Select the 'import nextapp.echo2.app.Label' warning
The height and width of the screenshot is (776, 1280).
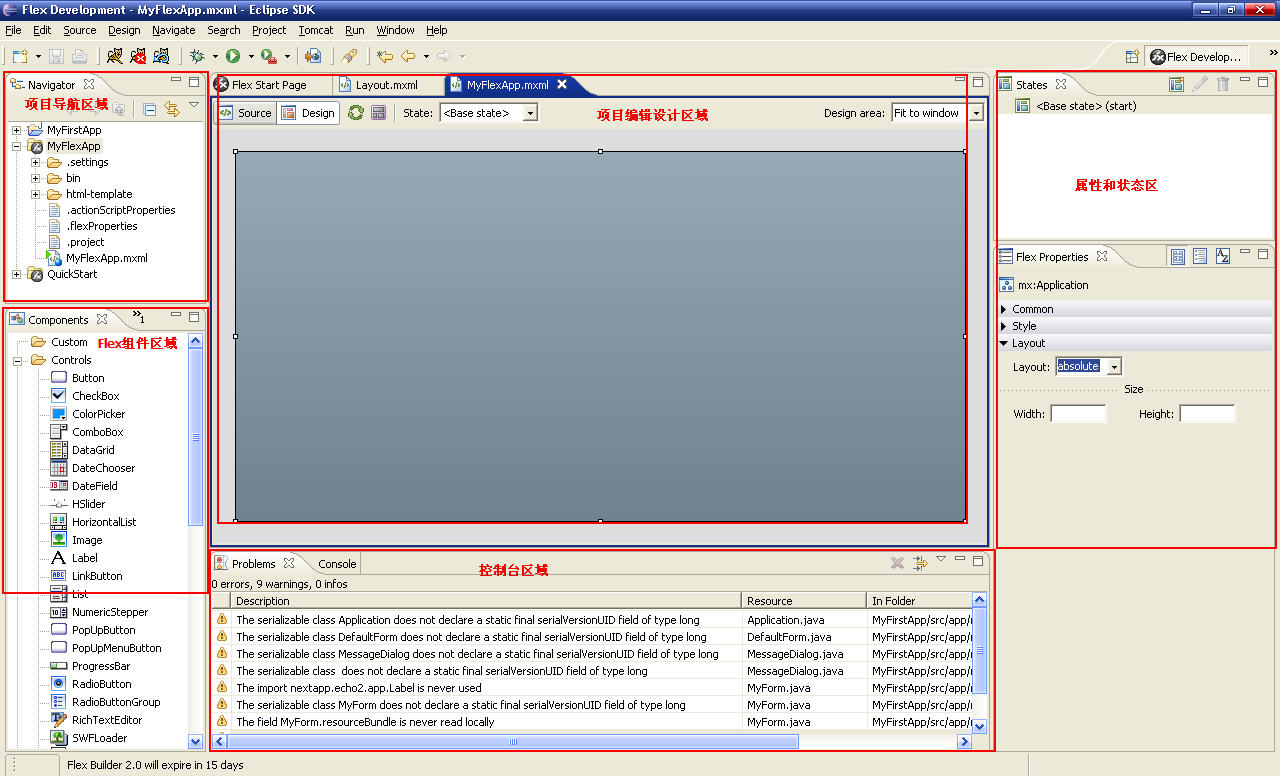click(x=358, y=688)
